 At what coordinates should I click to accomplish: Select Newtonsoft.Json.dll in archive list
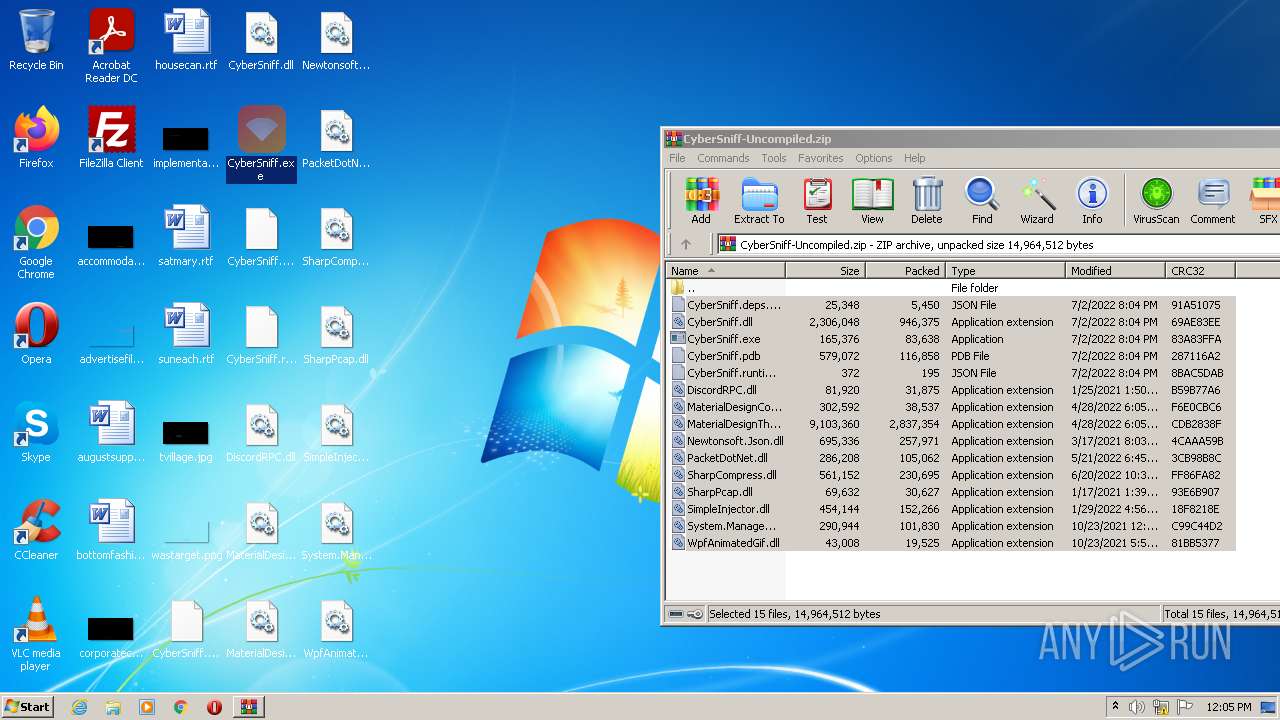pos(951,441)
